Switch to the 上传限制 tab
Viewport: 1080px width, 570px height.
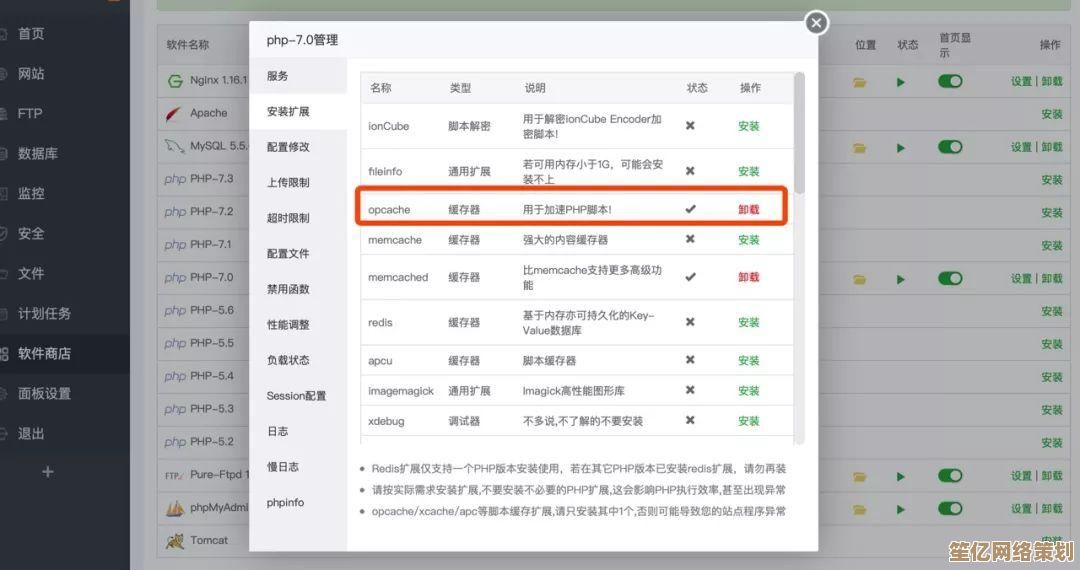point(288,182)
